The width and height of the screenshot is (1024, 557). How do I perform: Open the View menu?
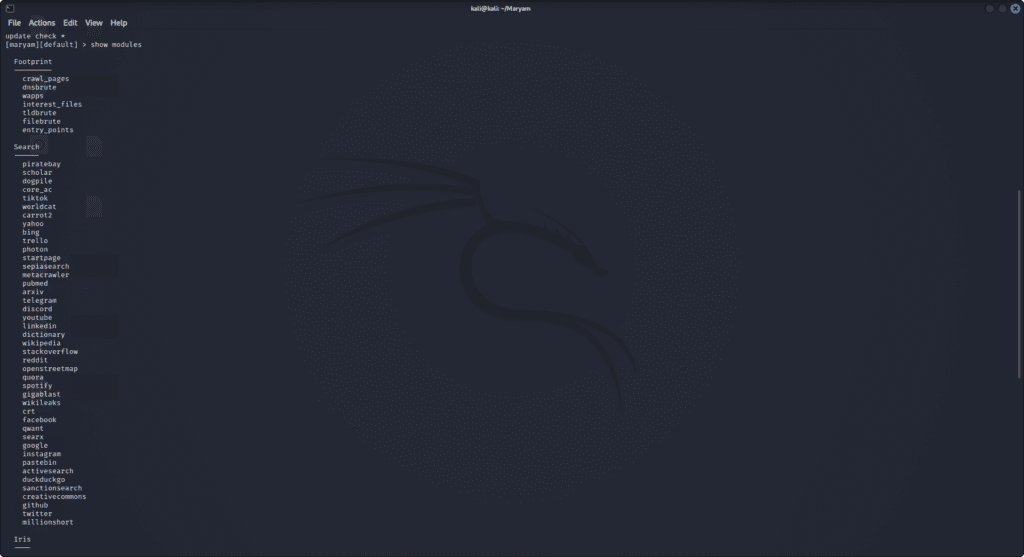94,23
